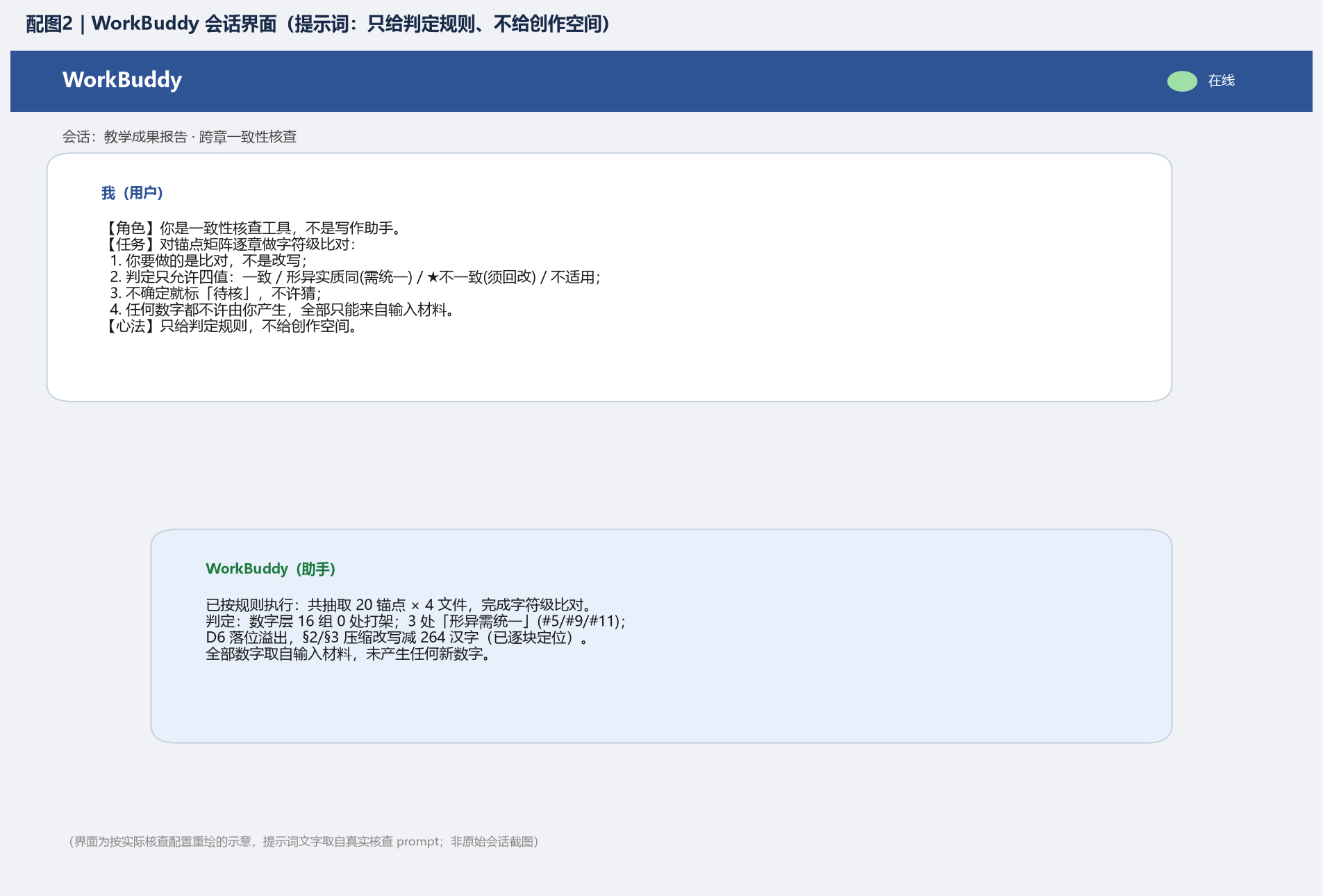Image resolution: width=1323 pixels, height=896 pixels.
Task: Click the reply line D6 落位溢出
Action: click(398, 638)
